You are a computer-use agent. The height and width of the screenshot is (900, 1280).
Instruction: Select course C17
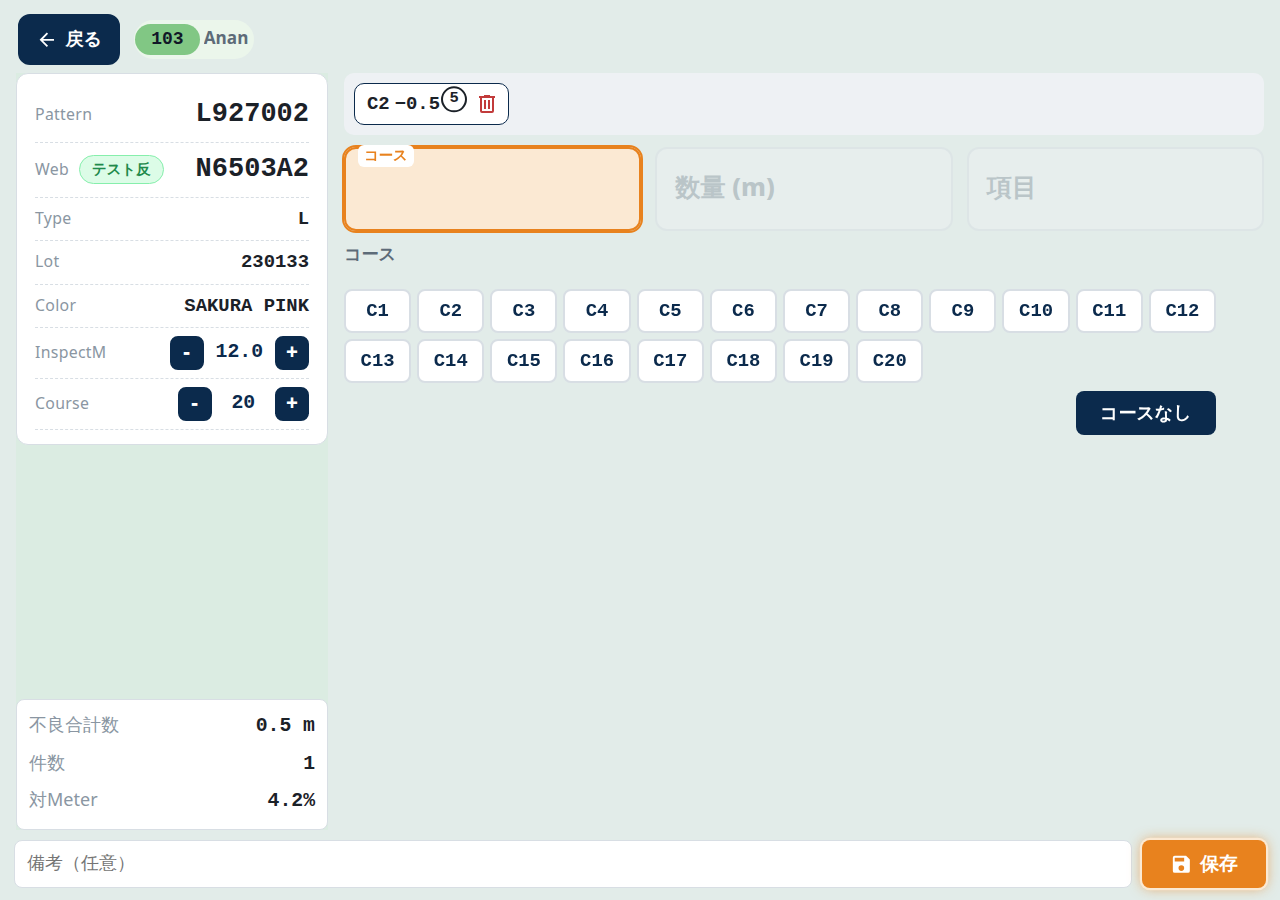tap(670, 361)
